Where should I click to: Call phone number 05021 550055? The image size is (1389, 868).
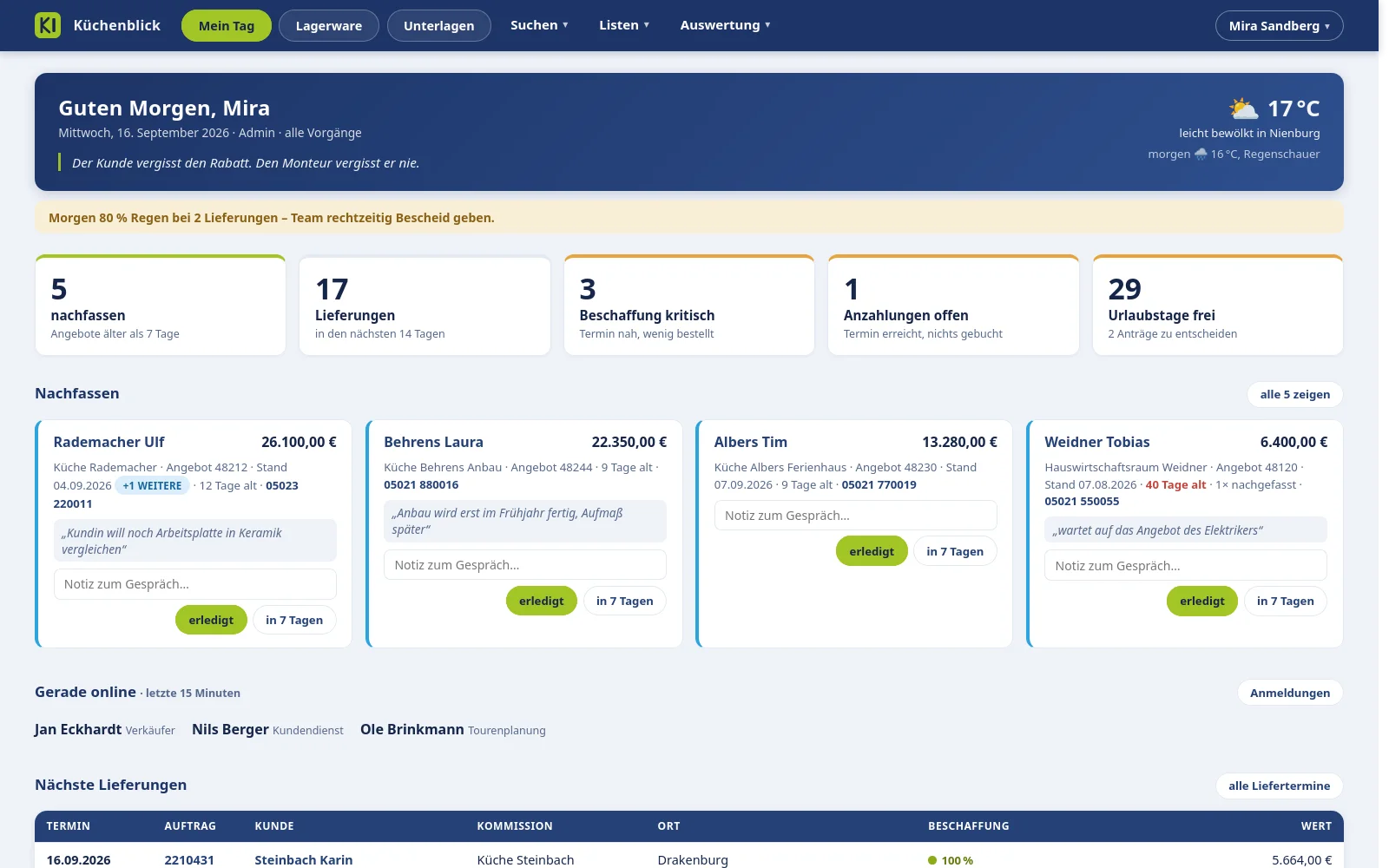pos(1082,502)
